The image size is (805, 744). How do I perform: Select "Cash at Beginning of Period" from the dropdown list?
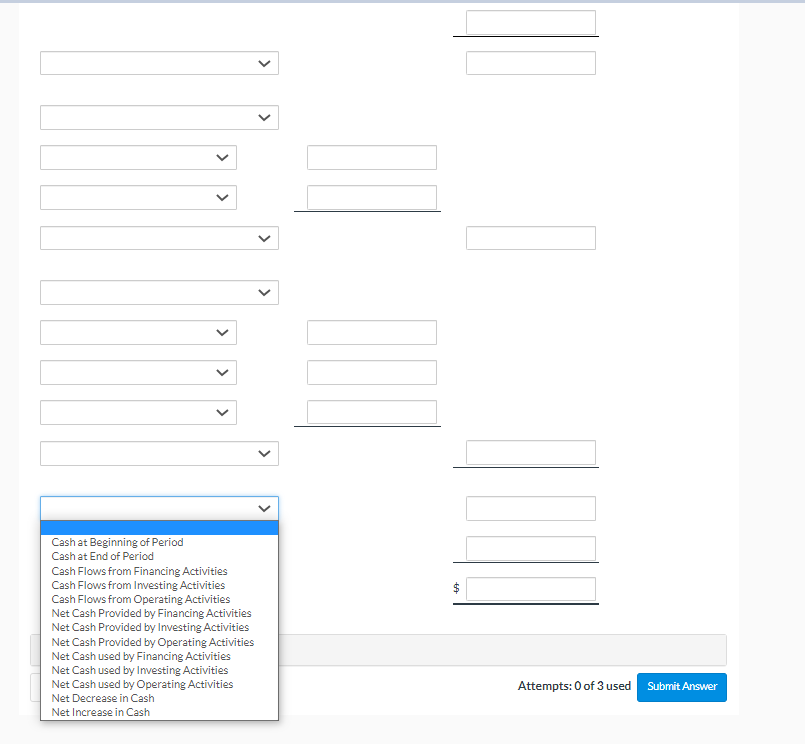pos(117,542)
